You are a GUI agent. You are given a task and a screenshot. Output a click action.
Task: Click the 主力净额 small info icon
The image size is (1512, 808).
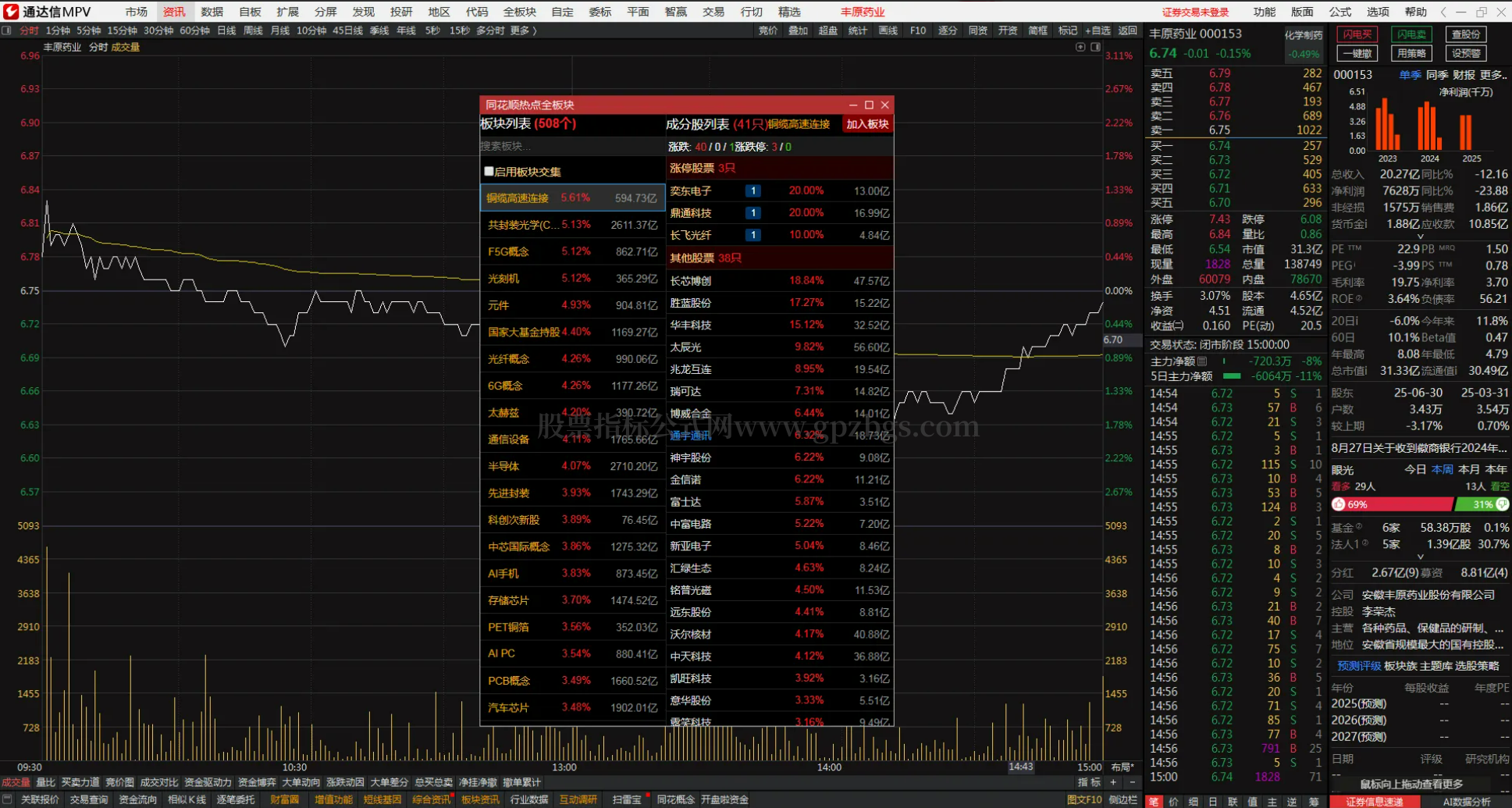click(x=1202, y=361)
